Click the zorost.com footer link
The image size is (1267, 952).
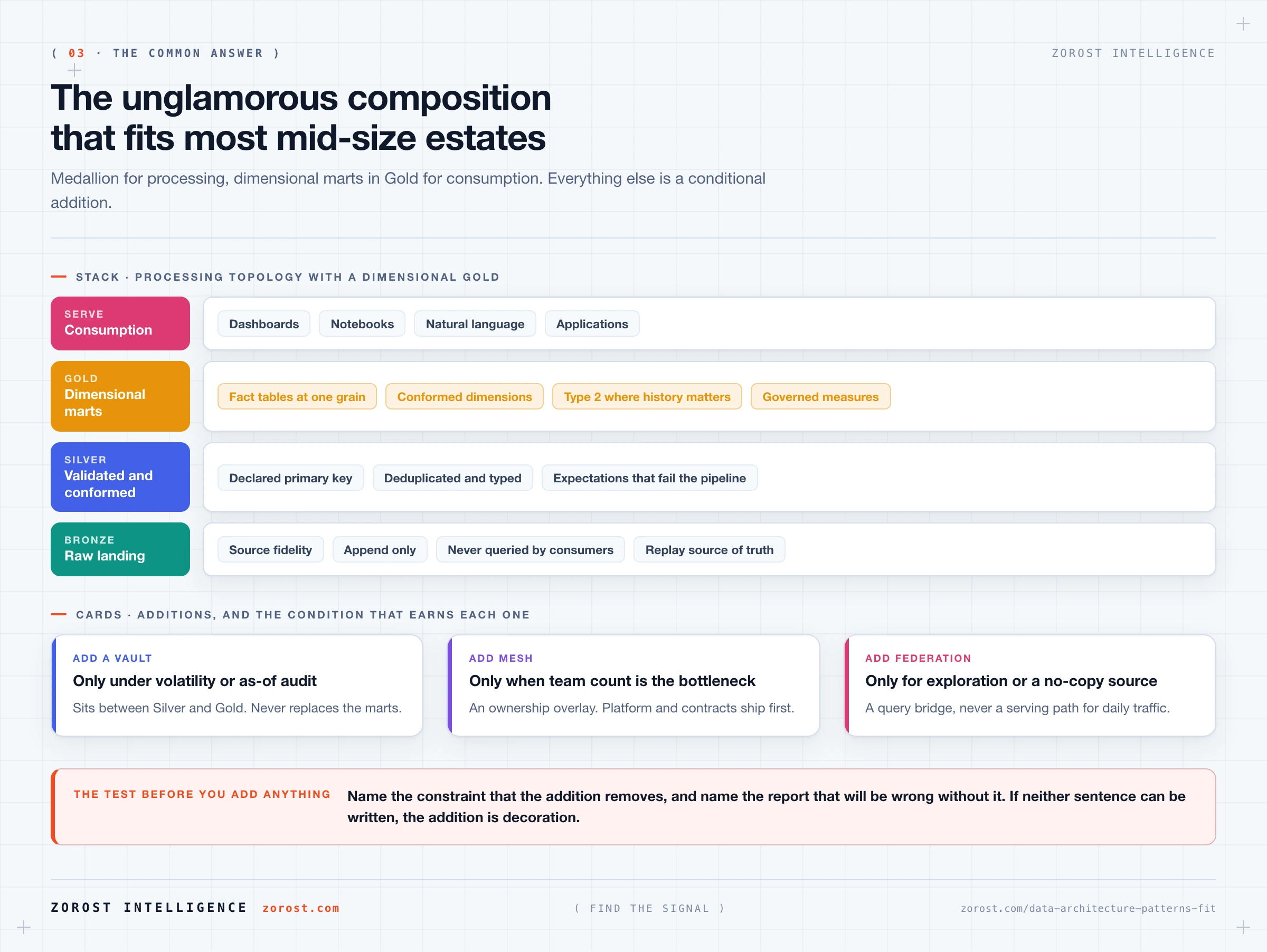coord(301,908)
